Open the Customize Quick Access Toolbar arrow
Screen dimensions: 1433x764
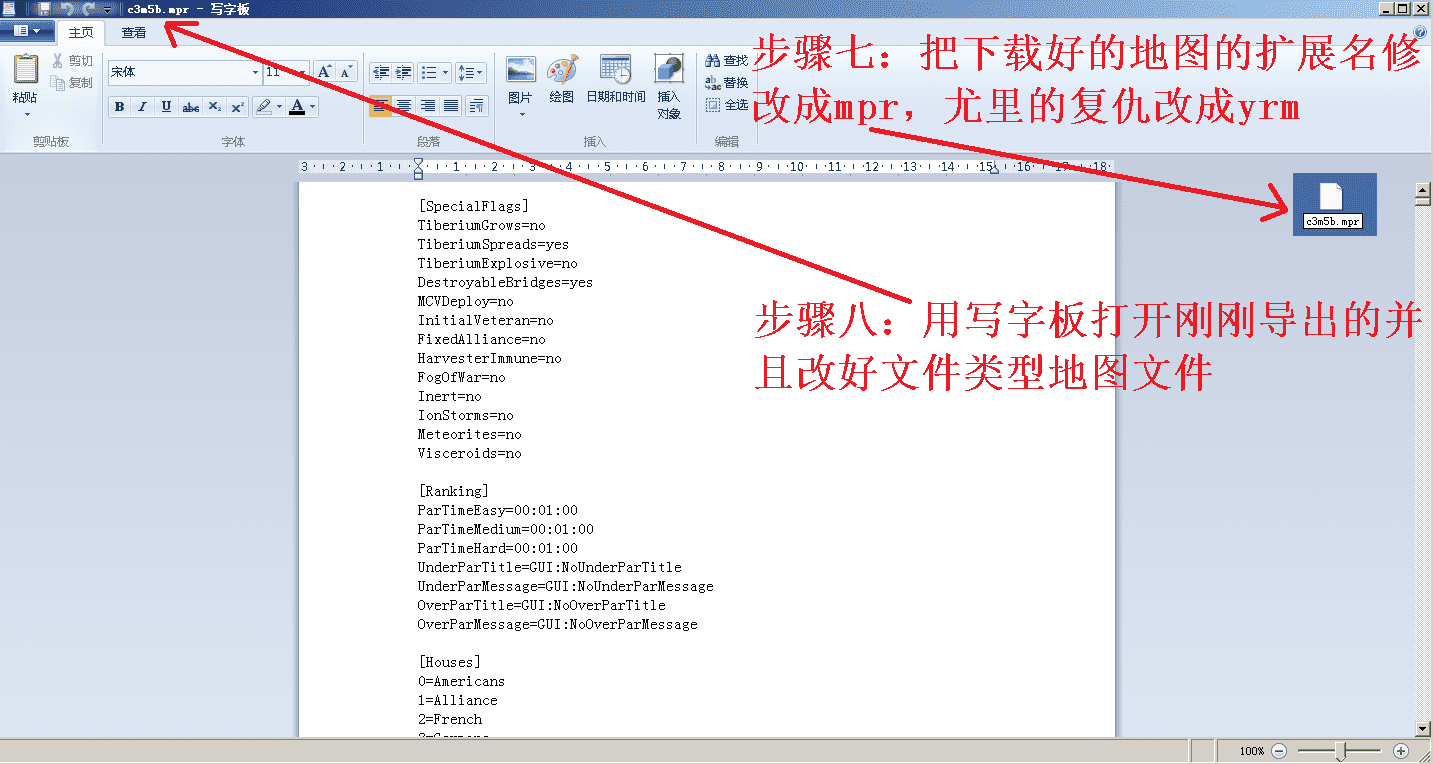point(107,9)
